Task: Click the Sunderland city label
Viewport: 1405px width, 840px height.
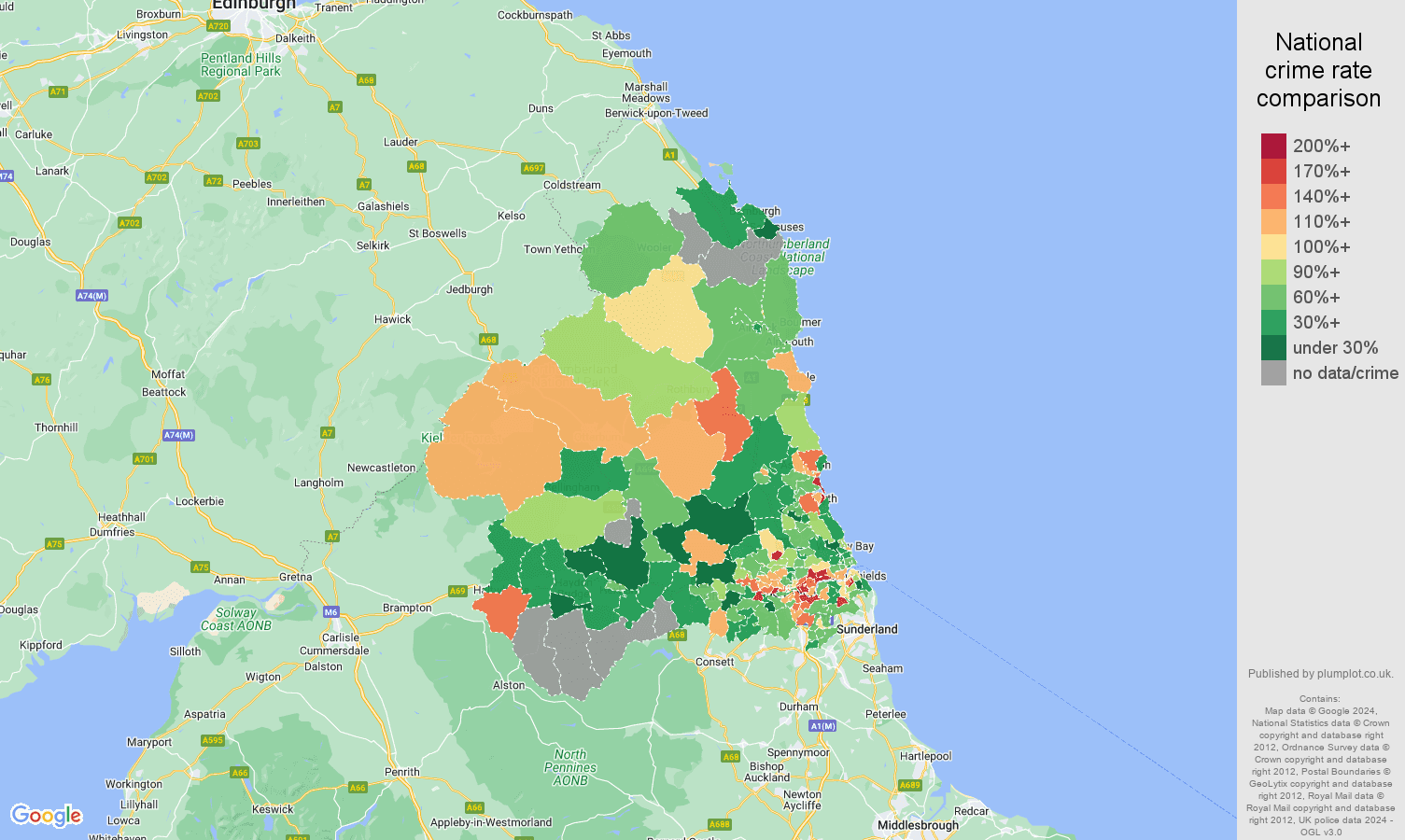Action: tap(867, 629)
